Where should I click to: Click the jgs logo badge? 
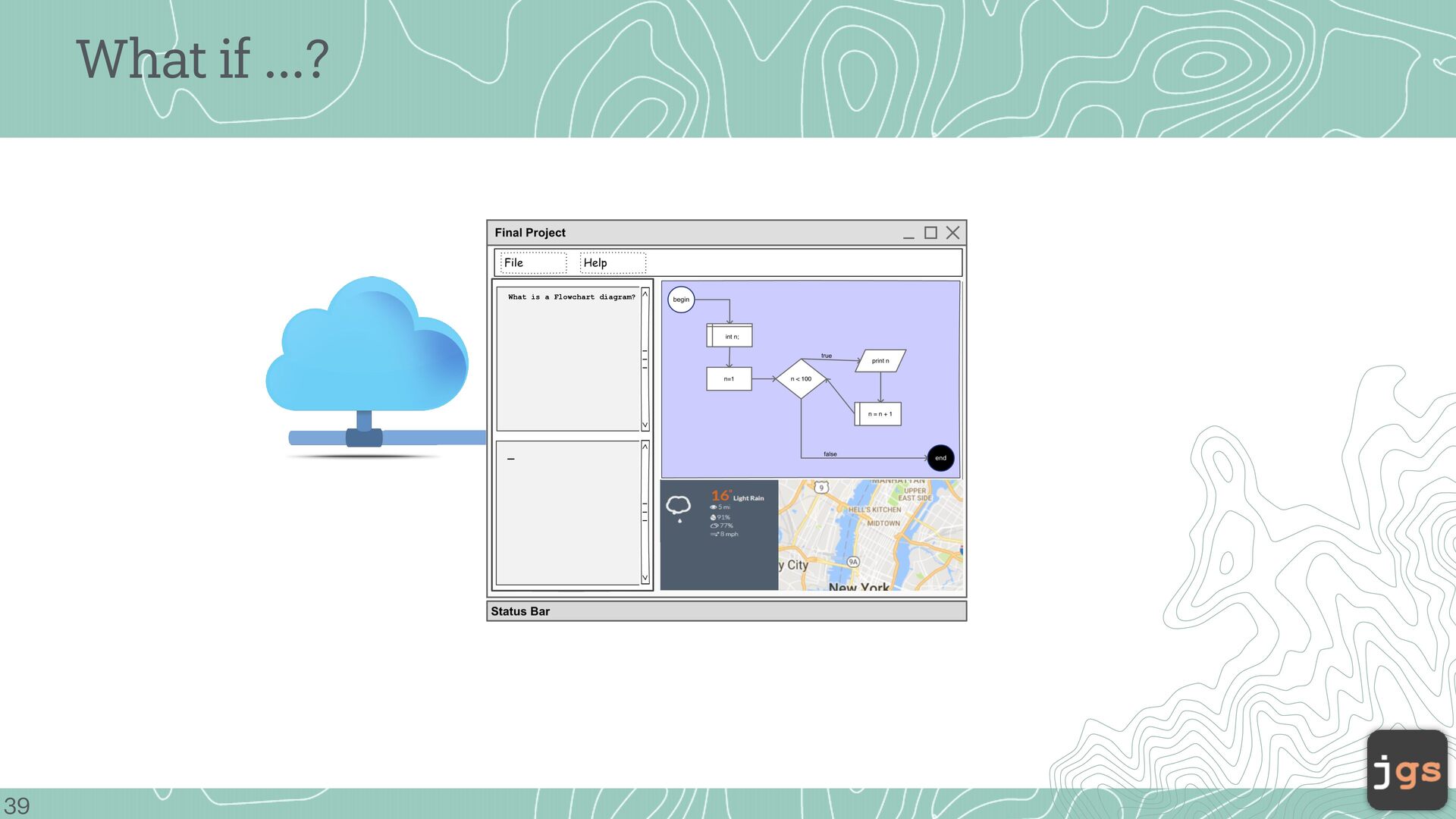(x=1407, y=770)
